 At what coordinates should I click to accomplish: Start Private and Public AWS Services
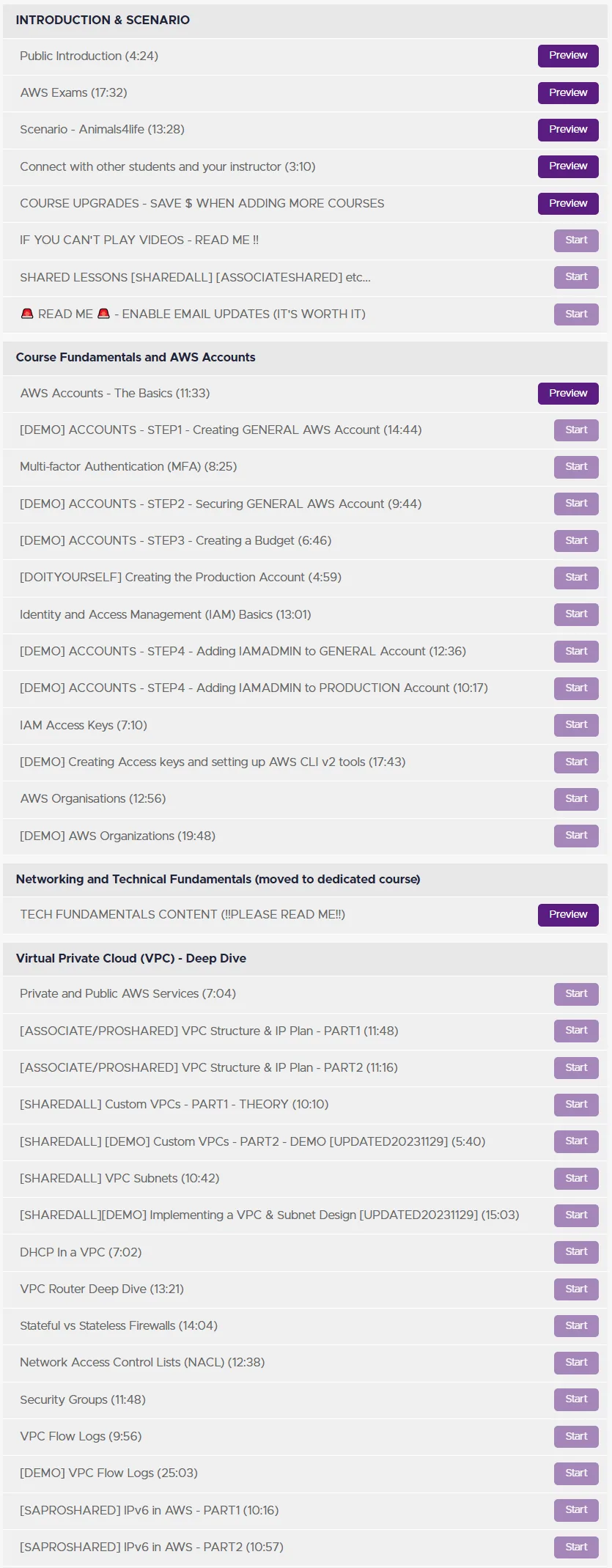coord(576,994)
